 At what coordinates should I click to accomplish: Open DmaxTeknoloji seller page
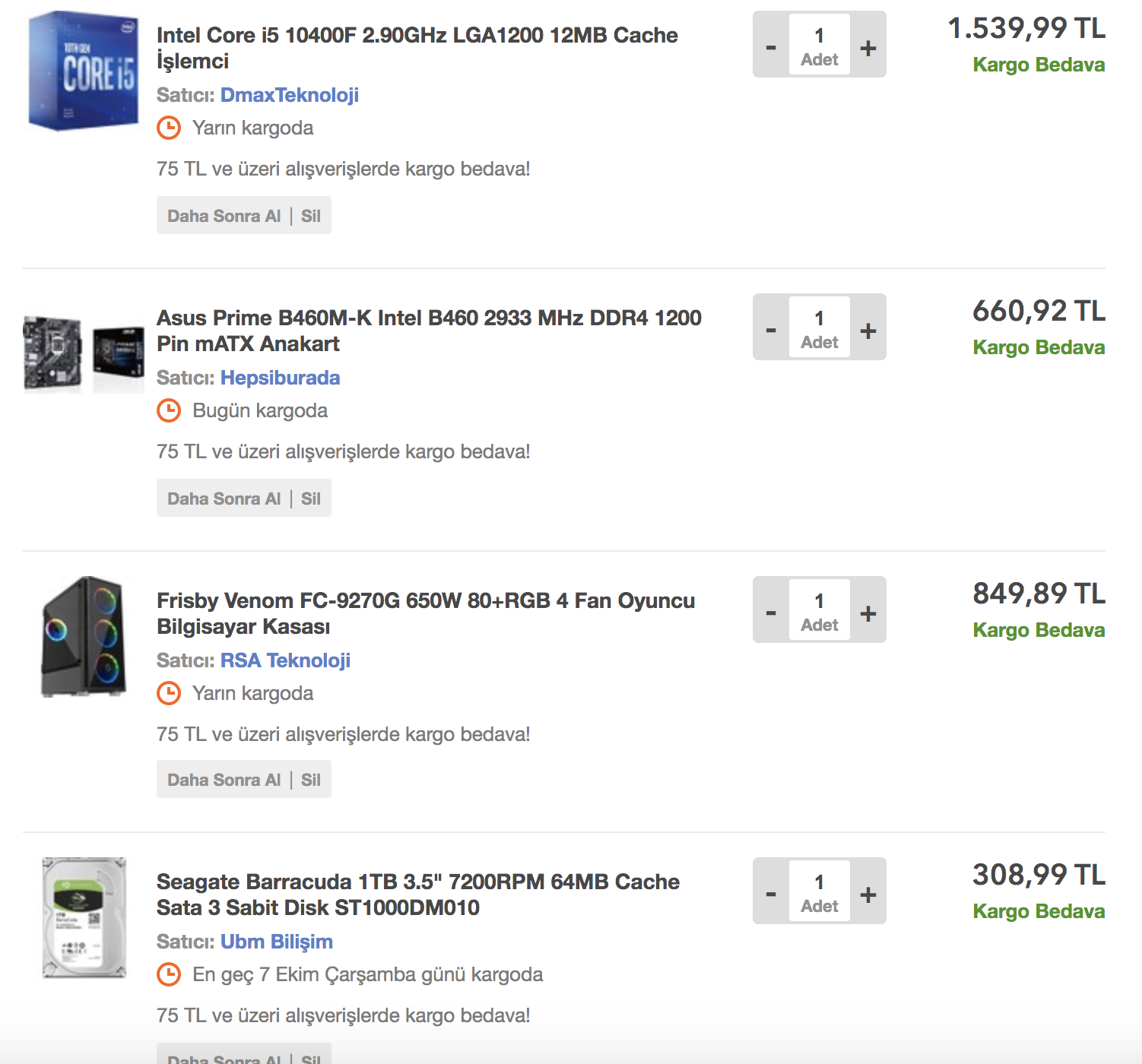(x=289, y=95)
